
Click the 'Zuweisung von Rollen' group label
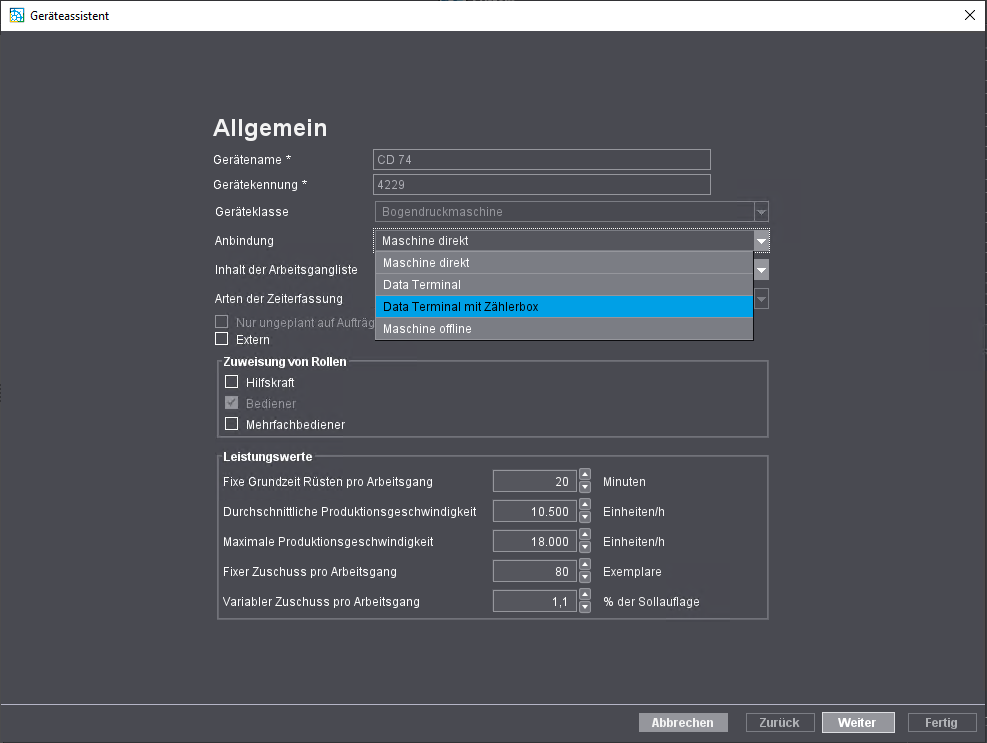tap(285, 361)
